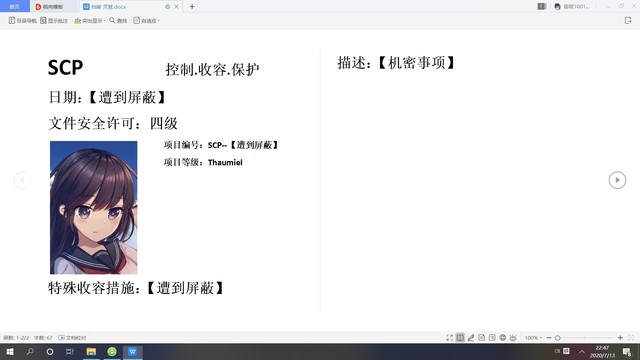
Task: Switch to web layout globe icon
Action: coord(502,338)
